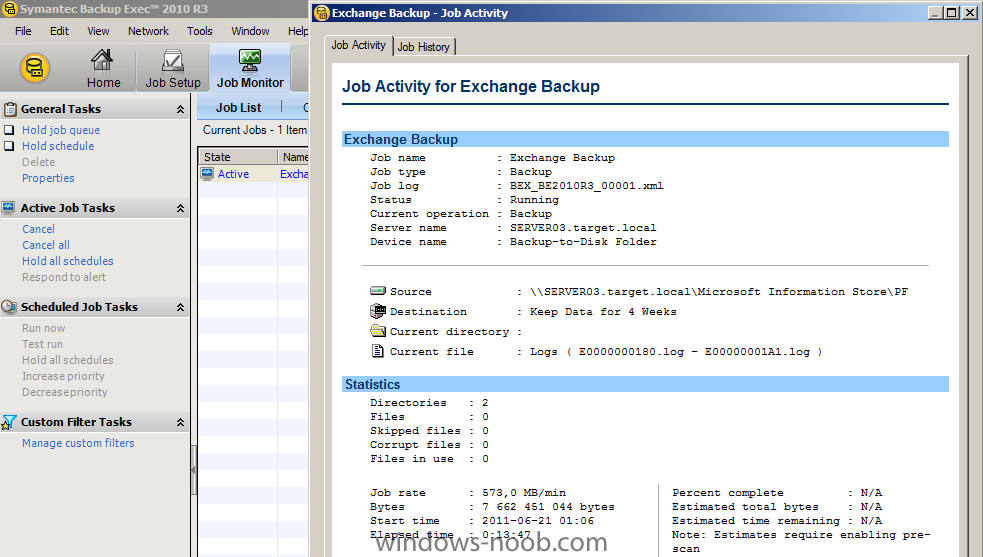Open the Tools menu
This screenshot has width=983, height=557.
(x=200, y=31)
